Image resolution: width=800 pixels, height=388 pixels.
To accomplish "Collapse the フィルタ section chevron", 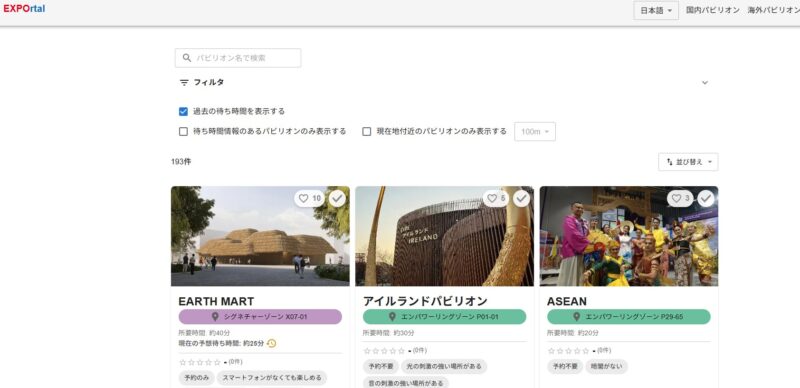I will 705,83.
